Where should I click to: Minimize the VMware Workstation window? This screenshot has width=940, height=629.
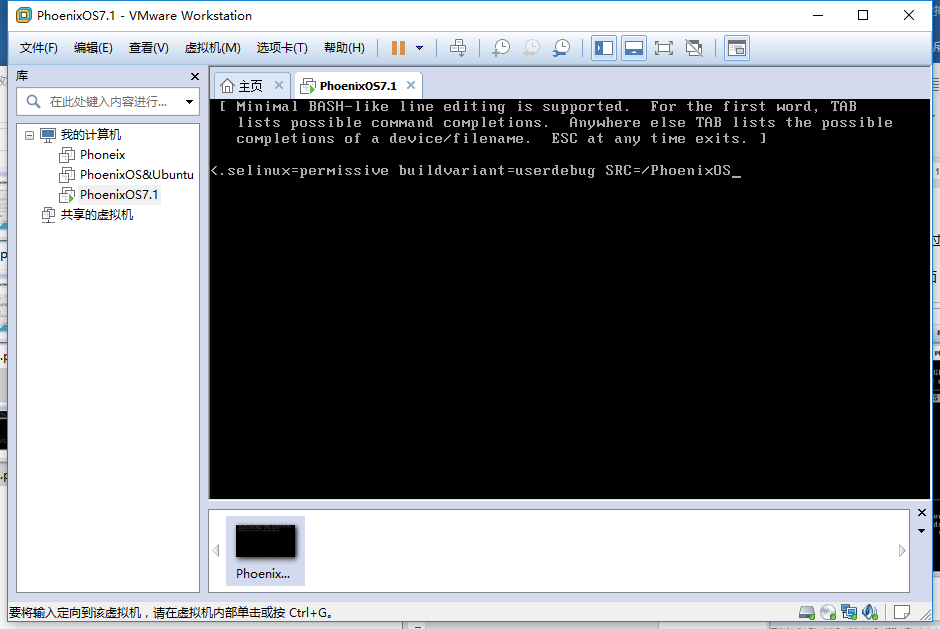[818, 15]
